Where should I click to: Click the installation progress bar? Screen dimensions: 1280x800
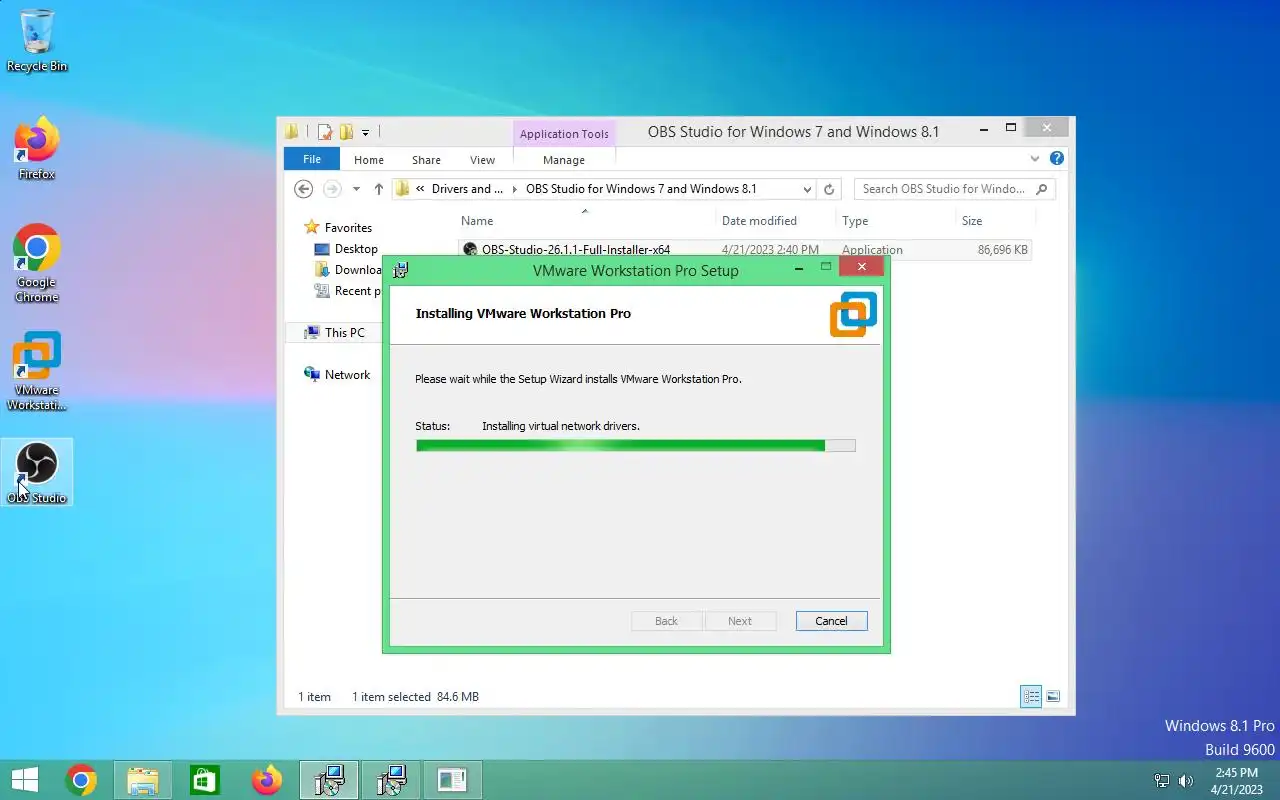[636, 445]
